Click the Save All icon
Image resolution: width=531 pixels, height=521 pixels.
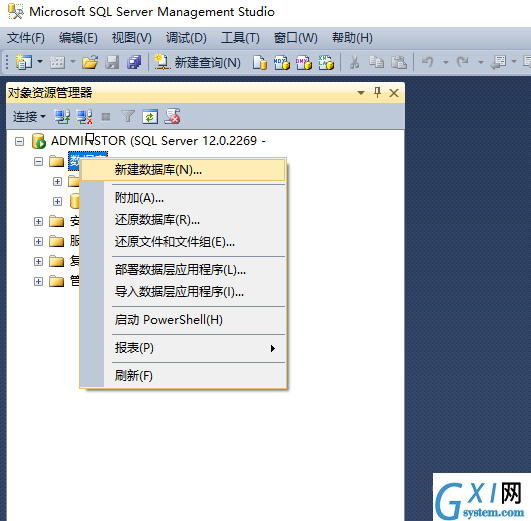[134, 62]
